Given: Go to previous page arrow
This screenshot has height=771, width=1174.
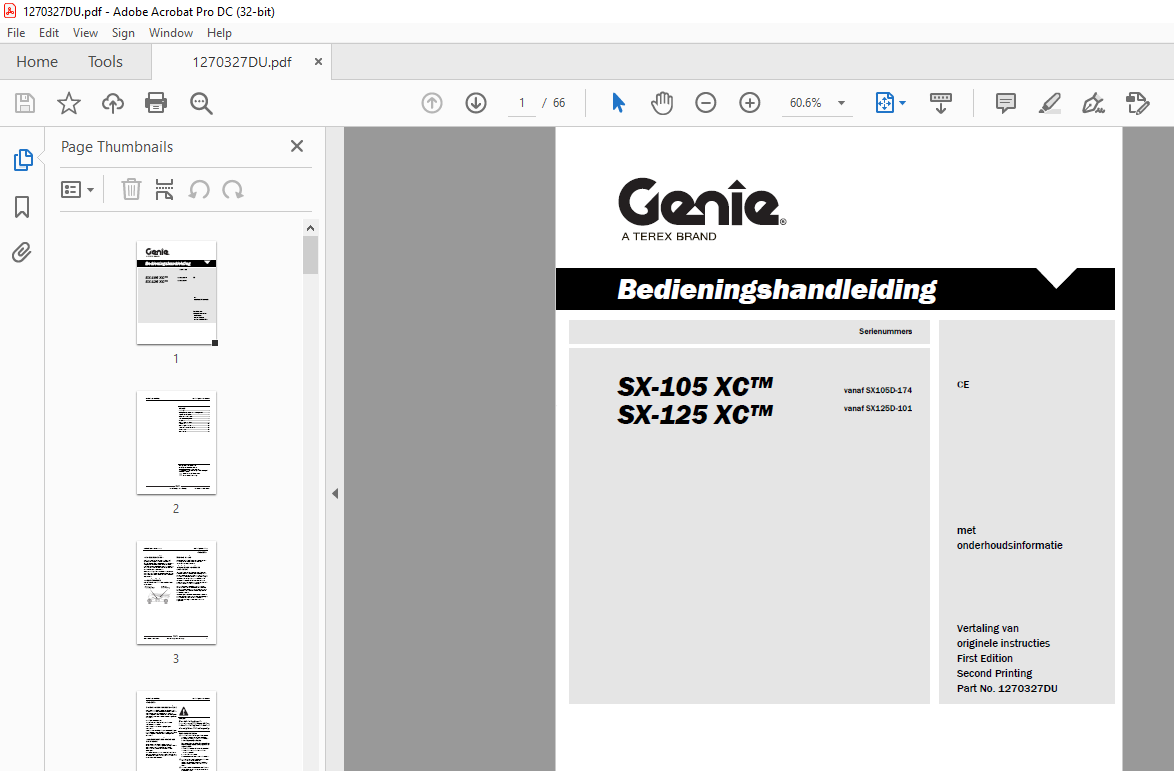Looking at the screenshot, I should (x=432, y=103).
